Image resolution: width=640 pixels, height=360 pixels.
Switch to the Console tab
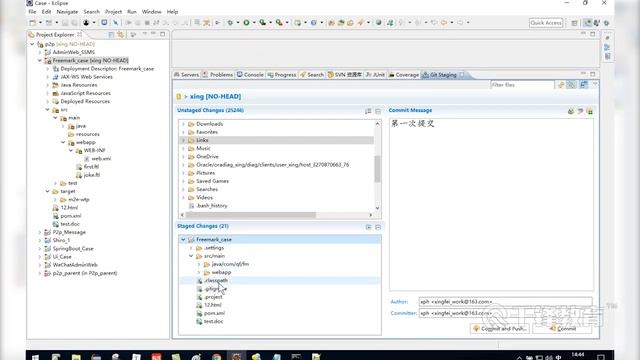[x=250, y=75]
